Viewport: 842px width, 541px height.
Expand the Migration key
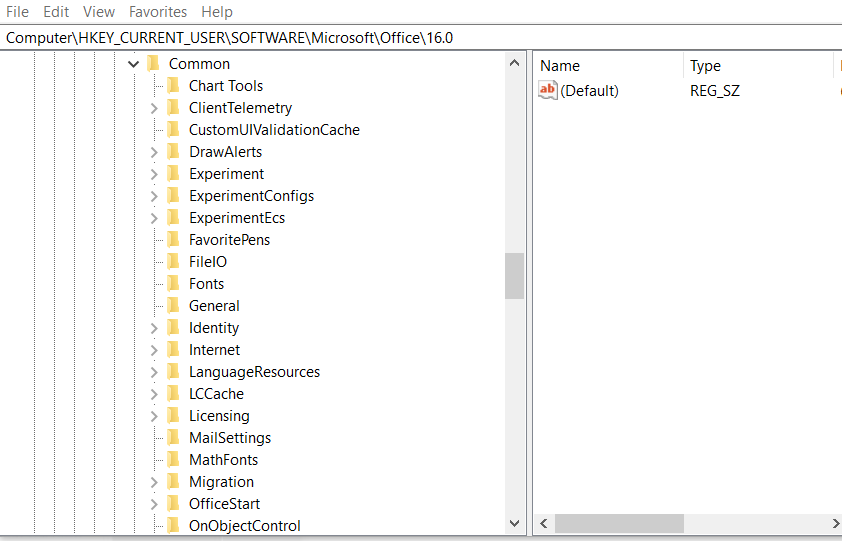154,482
